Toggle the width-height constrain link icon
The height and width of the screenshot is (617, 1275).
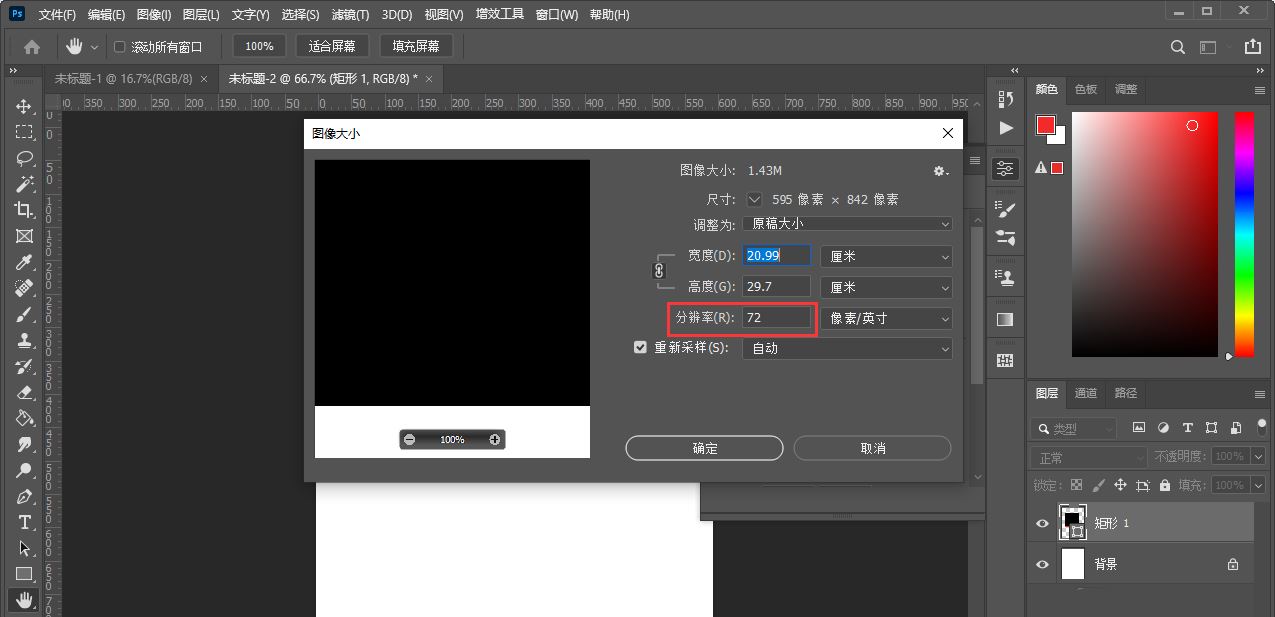click(x=658, y=270)
